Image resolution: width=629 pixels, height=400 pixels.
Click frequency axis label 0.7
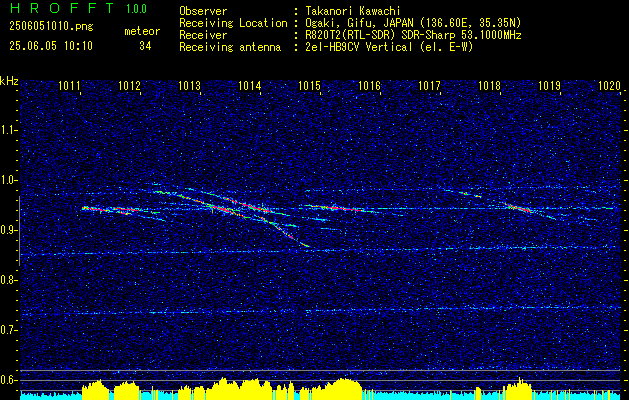(9, 330)
